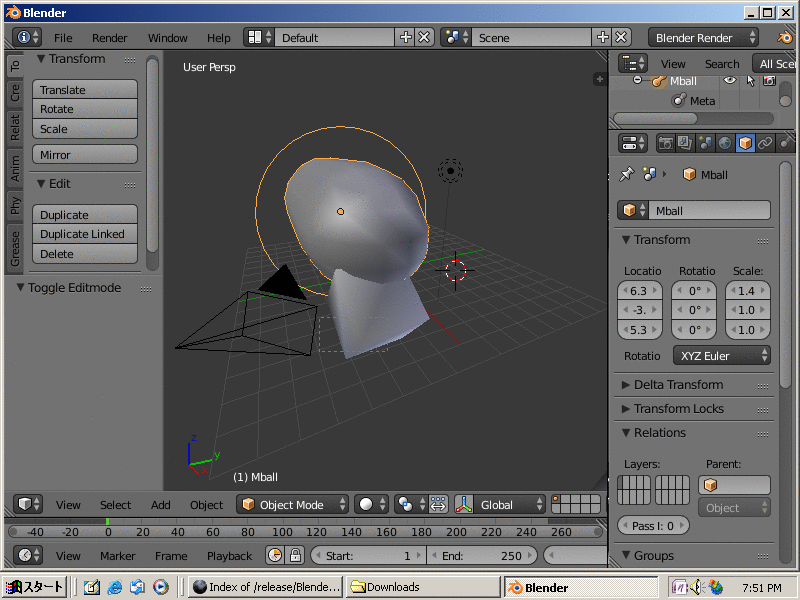Open the timeline Playback menu

[x=229, y=556]
